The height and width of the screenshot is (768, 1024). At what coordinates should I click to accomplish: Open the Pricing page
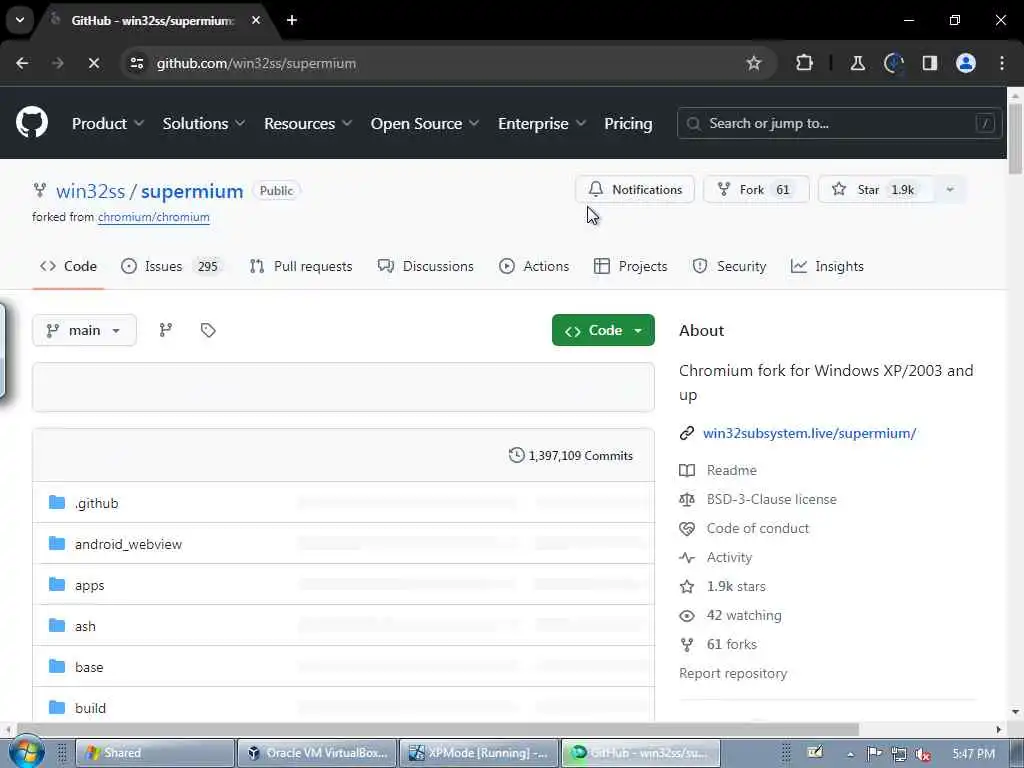coord(628,123)
